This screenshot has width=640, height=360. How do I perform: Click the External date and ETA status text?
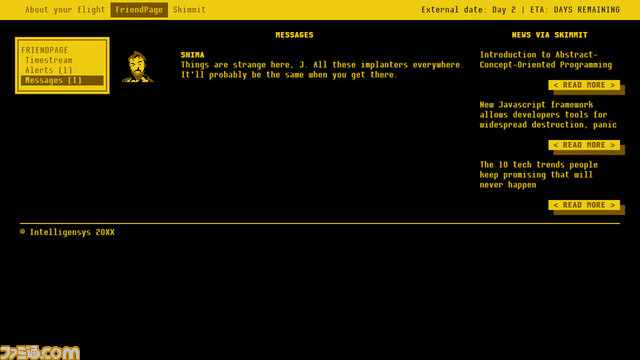[x=520, y=9]
